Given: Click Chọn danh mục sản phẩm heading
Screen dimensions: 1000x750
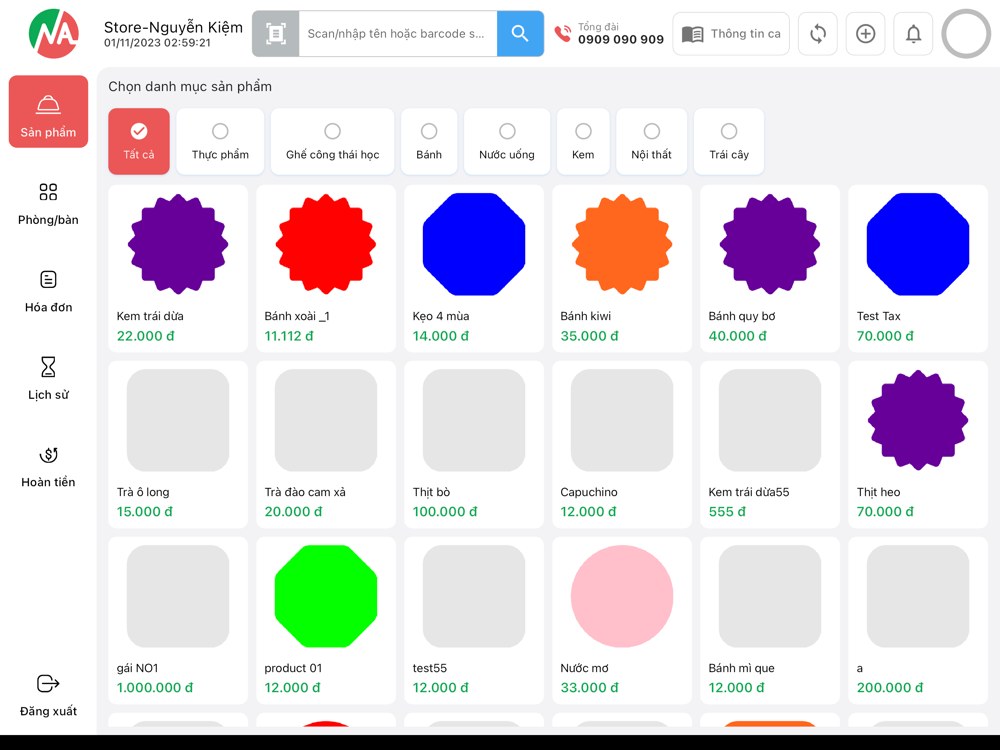Looking at the screenshot, I should [x=190, y=87].
